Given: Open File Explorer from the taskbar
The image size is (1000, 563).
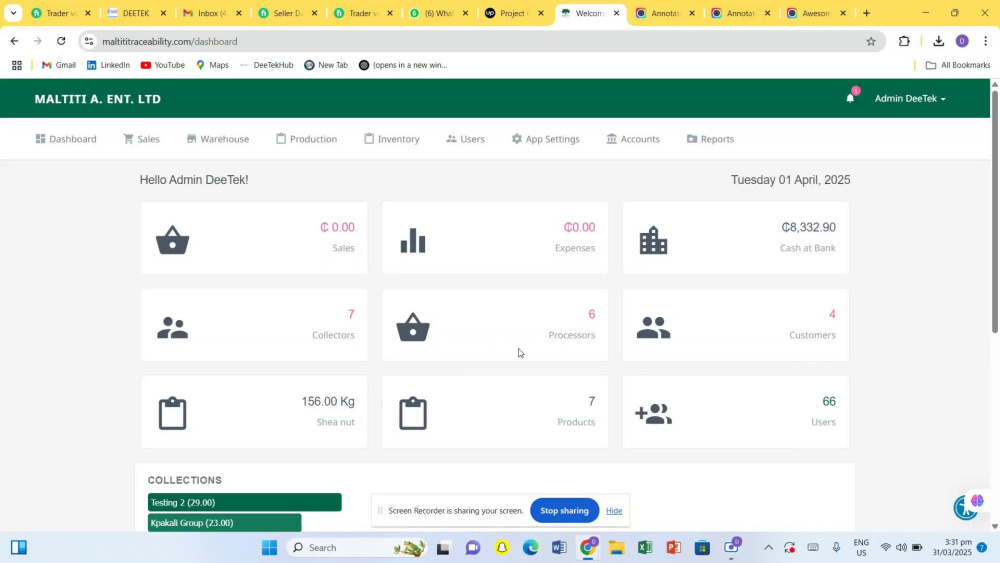Looking at the screenshot, I should pyautogui.click(x=615, y=548).
